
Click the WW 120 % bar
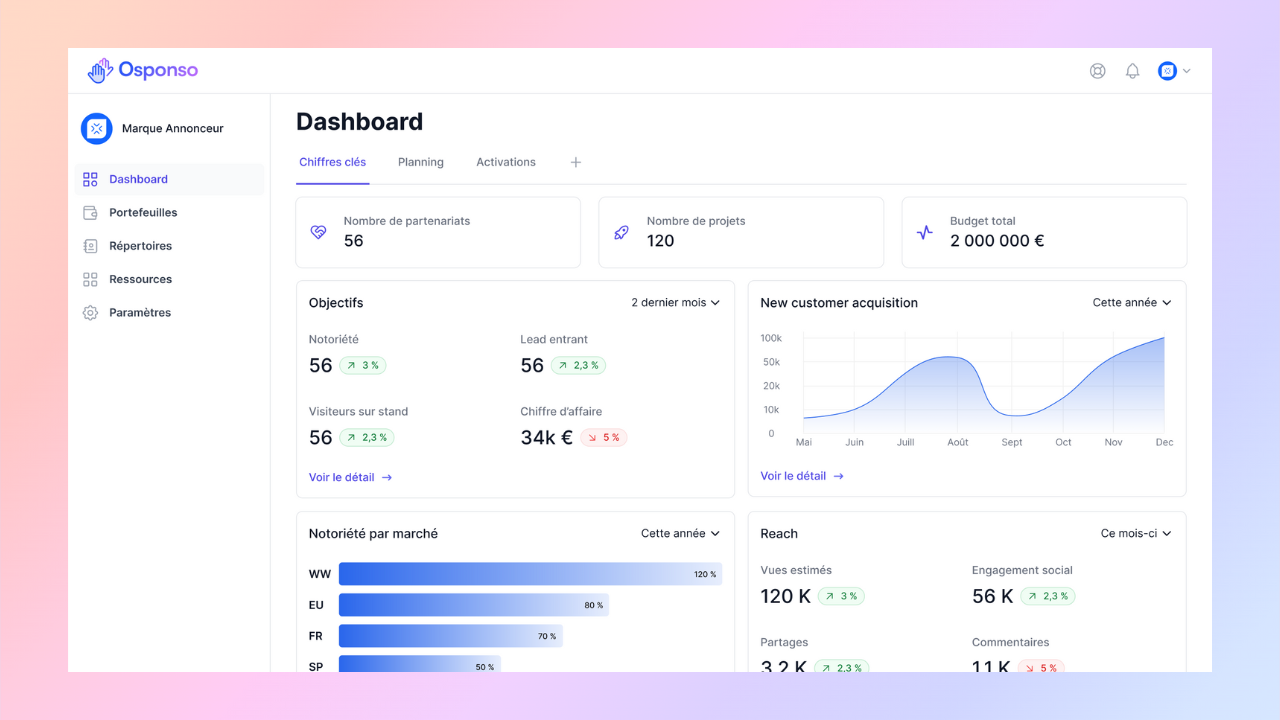coord(530,574)
